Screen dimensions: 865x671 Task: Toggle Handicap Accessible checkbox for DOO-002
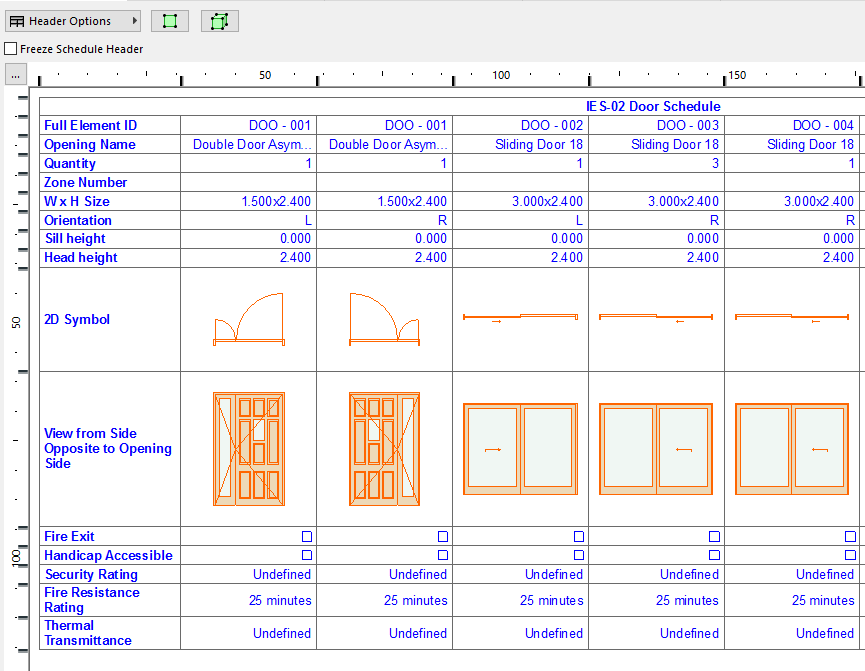pos(579,555)
